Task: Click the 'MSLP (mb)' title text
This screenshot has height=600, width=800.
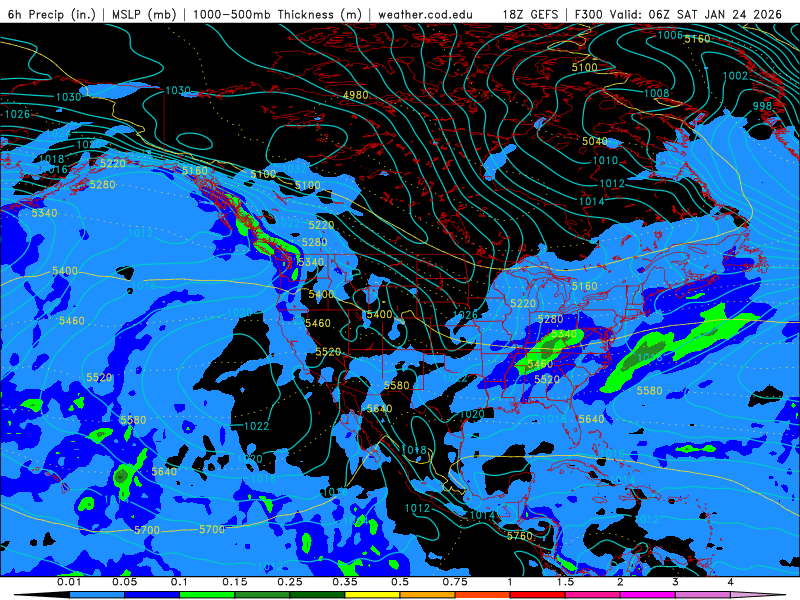Action: pyautogui.click(x=144, y=14)
